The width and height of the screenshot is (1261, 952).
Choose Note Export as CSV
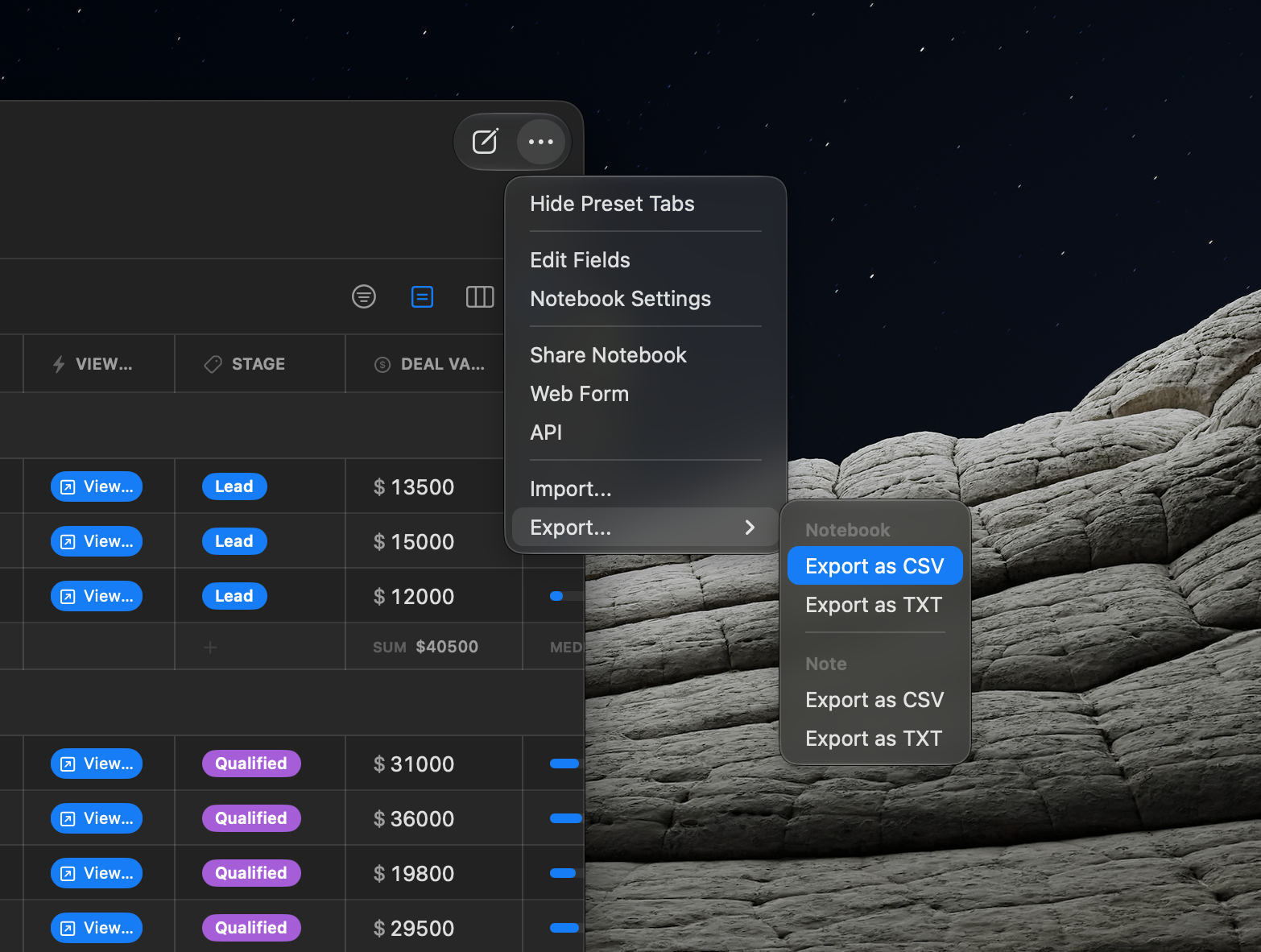coord(874,700)
